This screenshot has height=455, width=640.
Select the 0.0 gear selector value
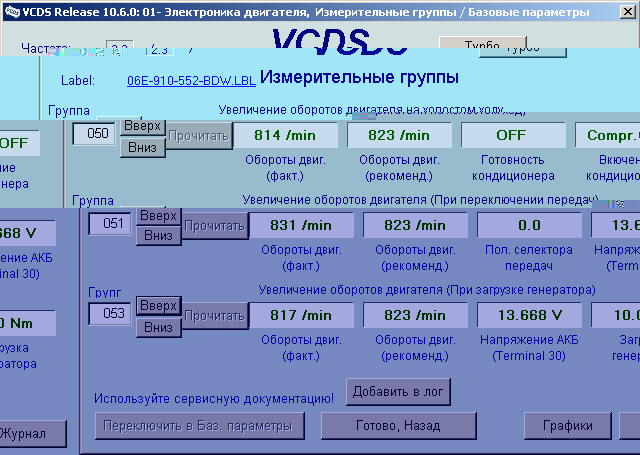529,225
